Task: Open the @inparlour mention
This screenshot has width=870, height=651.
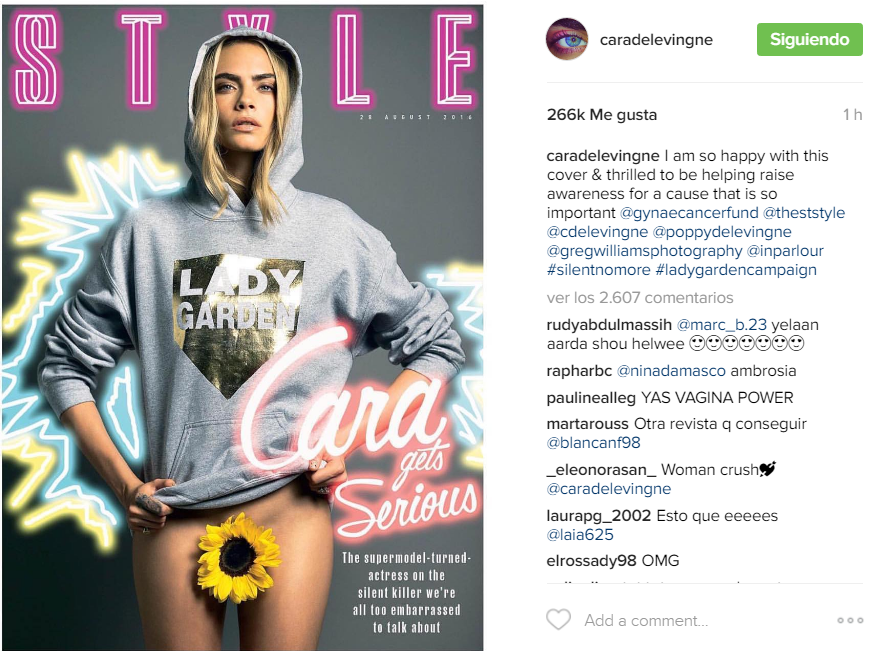Action: (785, 251)
